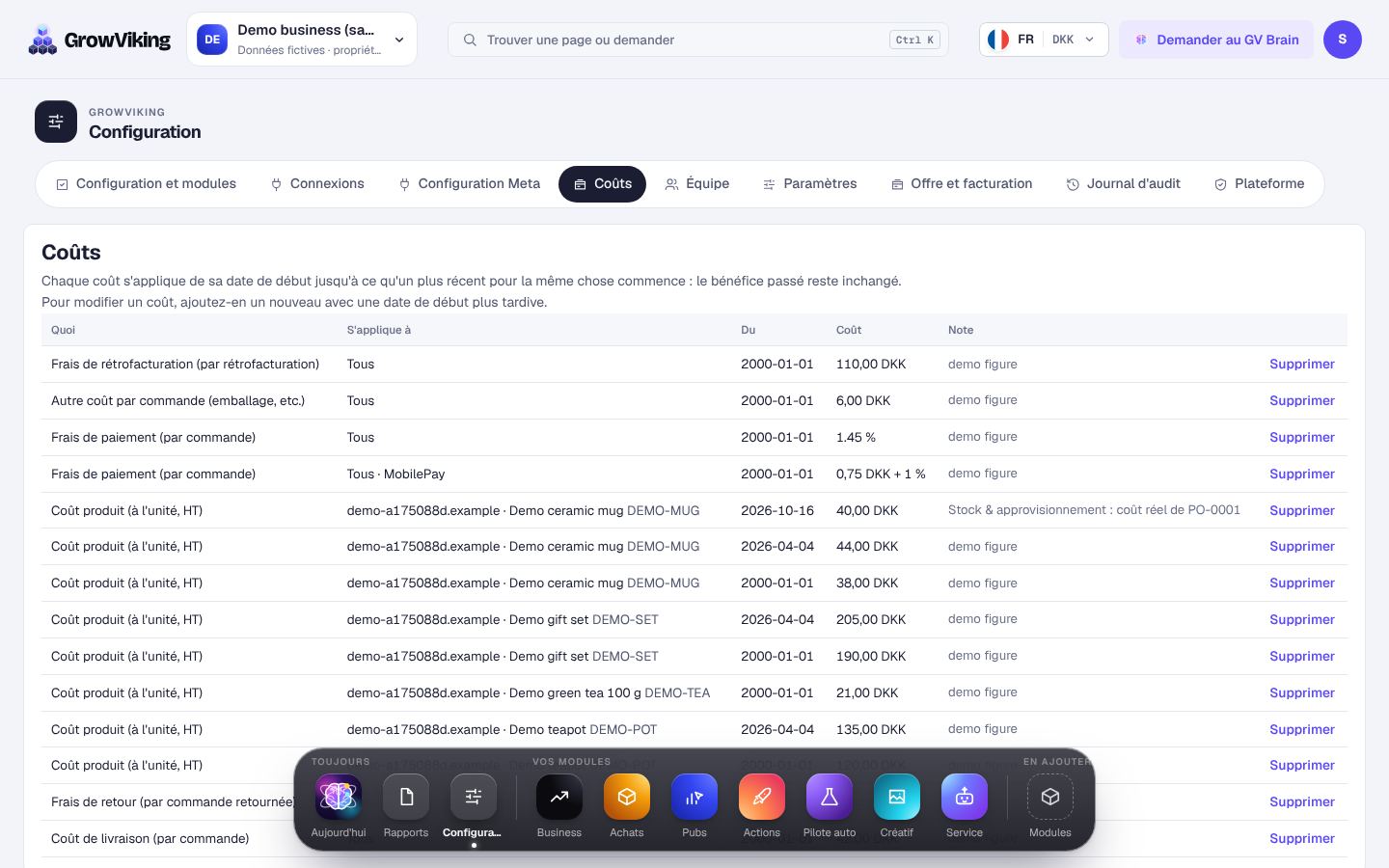
Task: View the Journal d'audit tab
Action: [x=1124, y=184]
